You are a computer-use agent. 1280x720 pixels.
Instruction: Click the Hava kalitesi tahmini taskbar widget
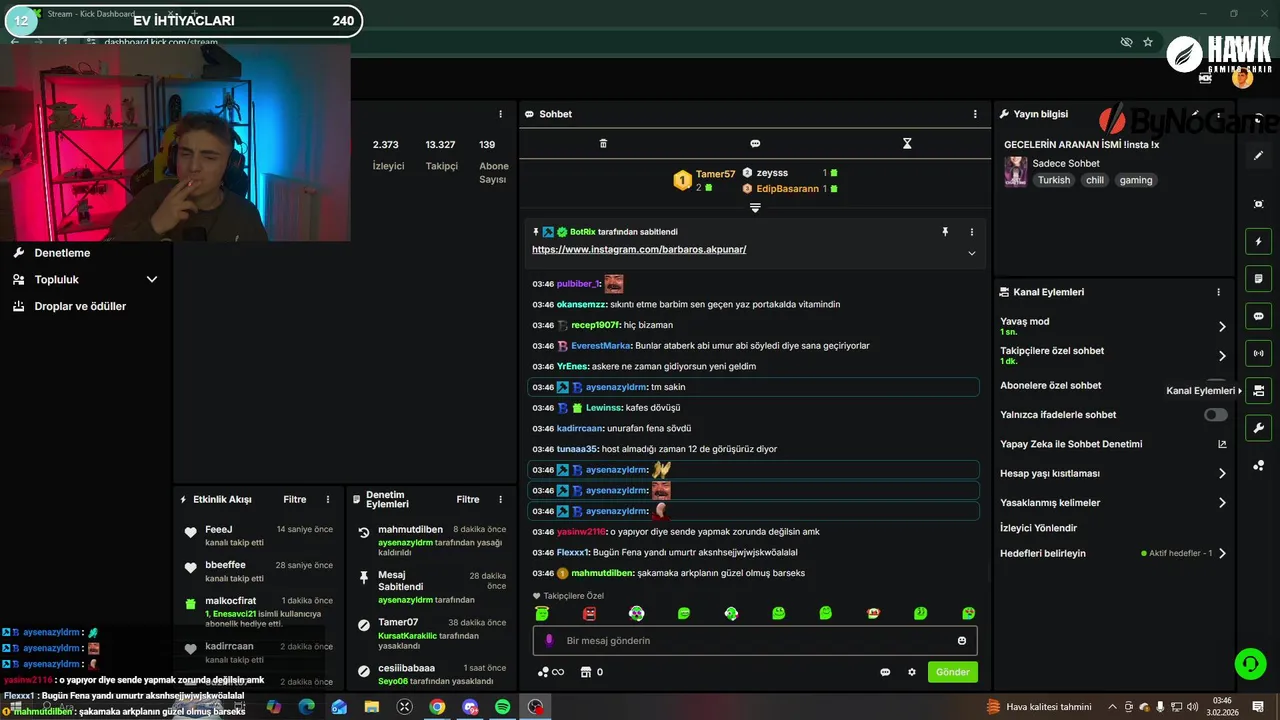[x=1039, y=707]
